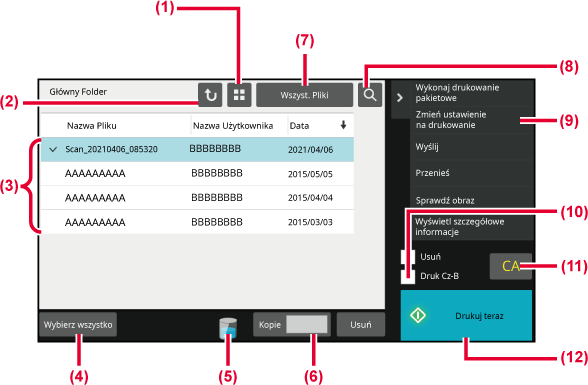Select Sprawdź obraz menu item
Screen dimensions: 588x385
pos(472,200)
